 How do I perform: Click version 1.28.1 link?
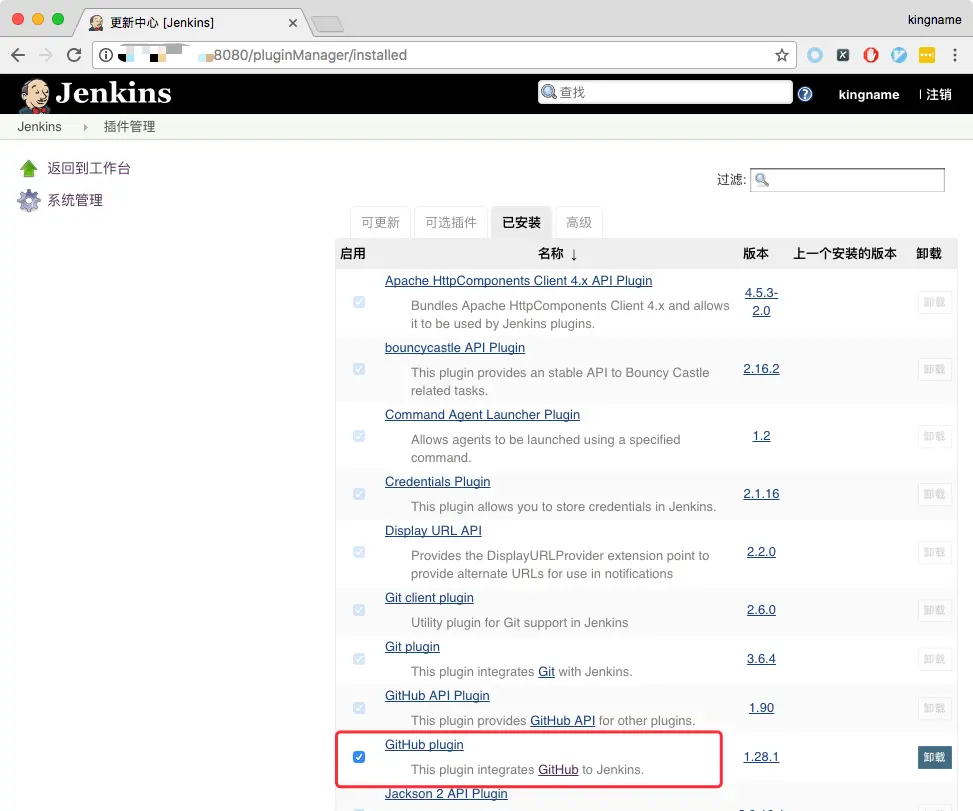coord(761,757)
